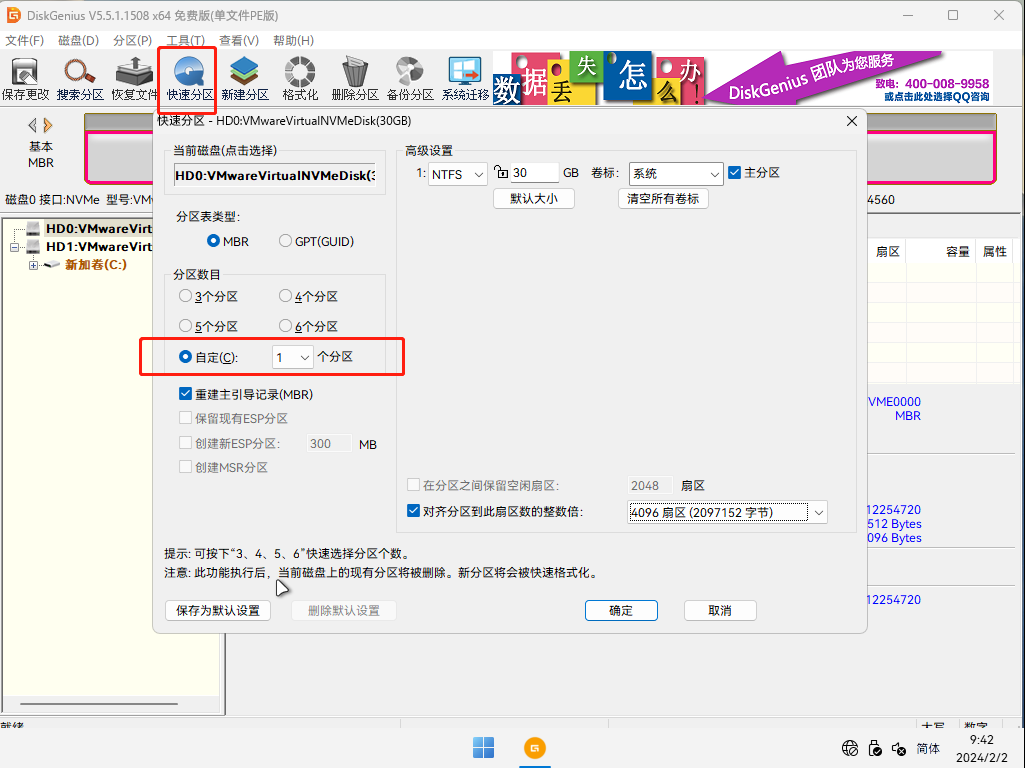The width and height of the screenshot is (1025, 768).
Task: Click the Delete Partition (删除分区) icon
Action: pyautogui.click(x=355, y=78)
